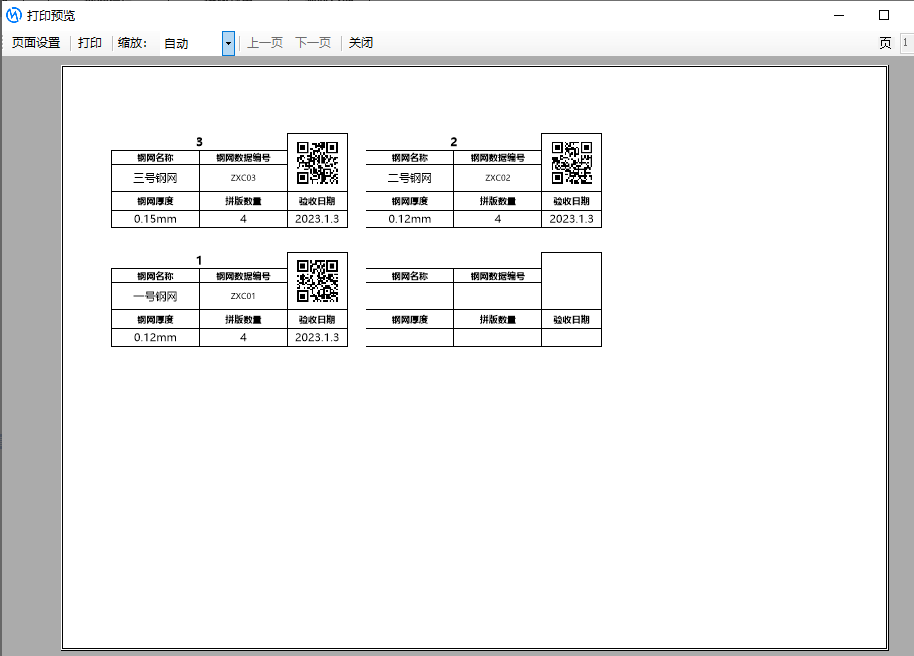Open 页面设置 page setup
This screenshot has width=914, height=656.
(x=36, y=43)
